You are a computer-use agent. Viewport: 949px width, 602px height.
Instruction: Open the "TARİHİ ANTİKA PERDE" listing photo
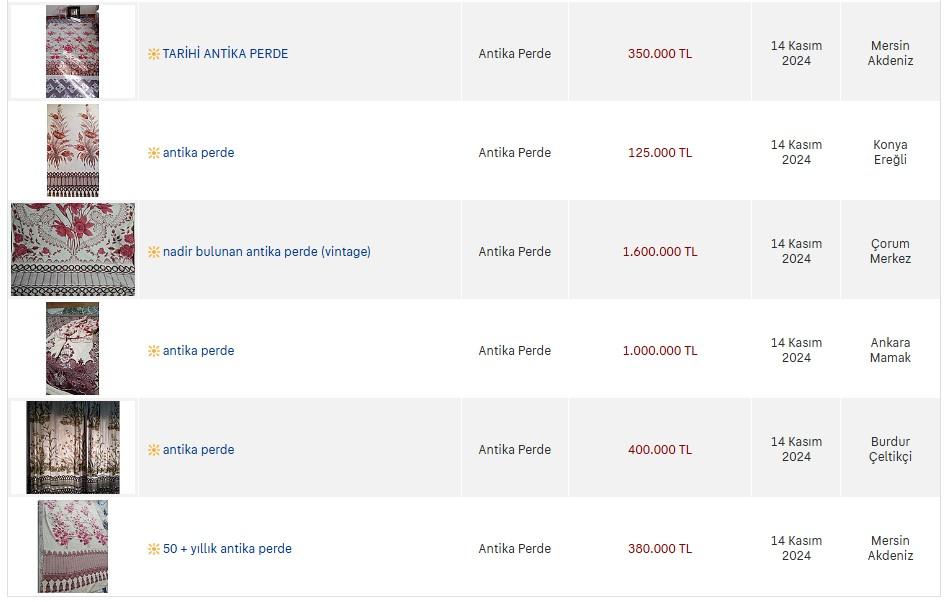pos(72,52)
